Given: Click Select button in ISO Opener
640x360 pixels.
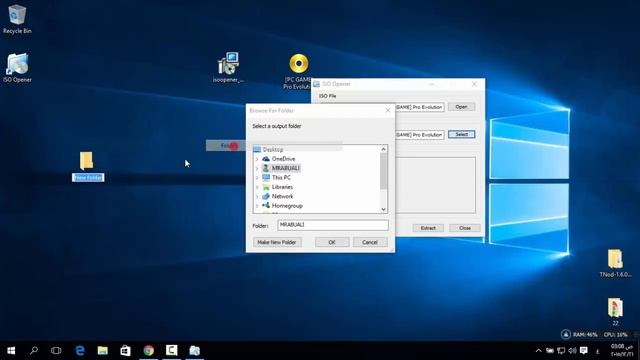Looking at the screenshot, I should click(x=461, y=134).
